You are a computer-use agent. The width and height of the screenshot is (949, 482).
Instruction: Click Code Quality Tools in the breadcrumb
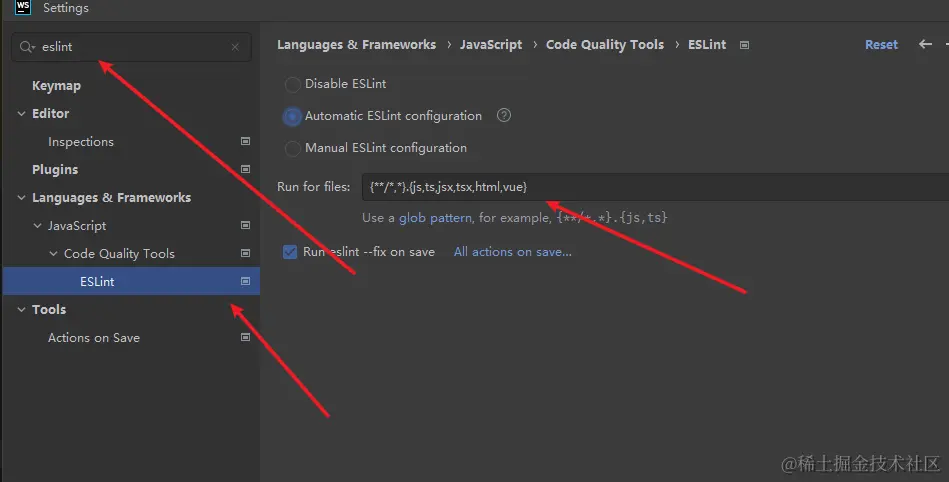coord(605,45)
